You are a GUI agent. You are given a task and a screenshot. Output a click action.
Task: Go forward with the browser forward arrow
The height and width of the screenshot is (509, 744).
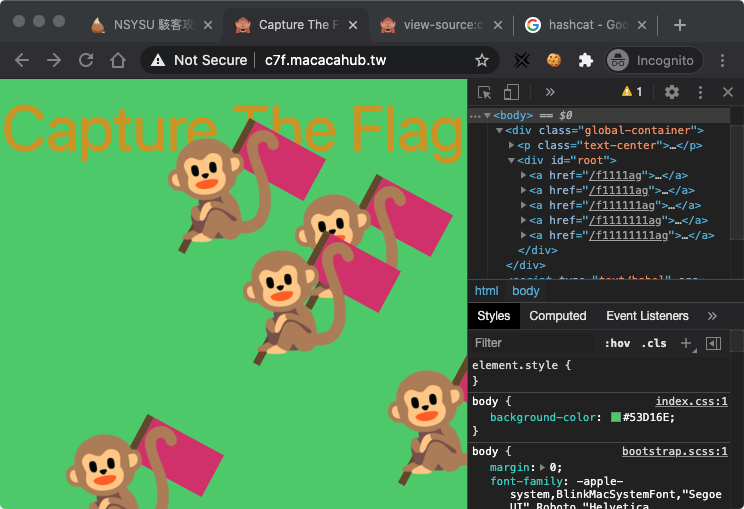(x=54, y=60)
